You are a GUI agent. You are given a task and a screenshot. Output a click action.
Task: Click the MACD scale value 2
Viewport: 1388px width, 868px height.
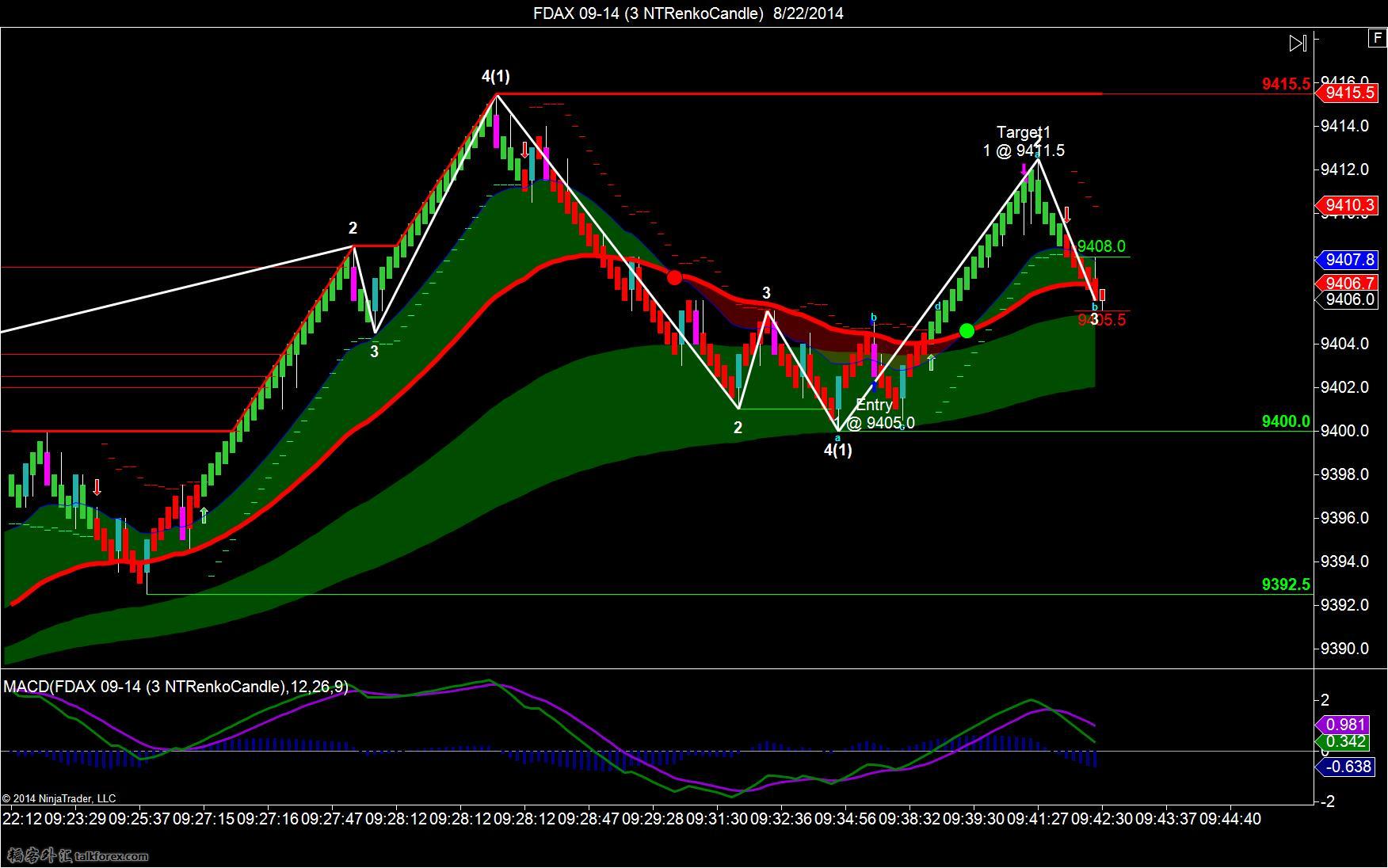click(x=1325, y=699)
